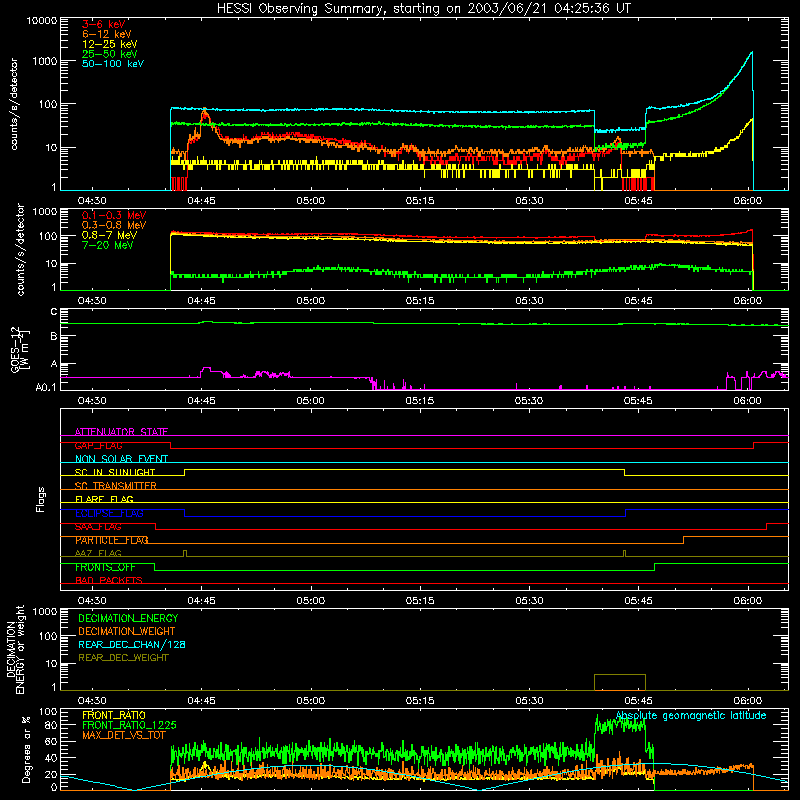Select the 3-6 keV legend label
Screen dimensions: 800x800
click(104, 24)
